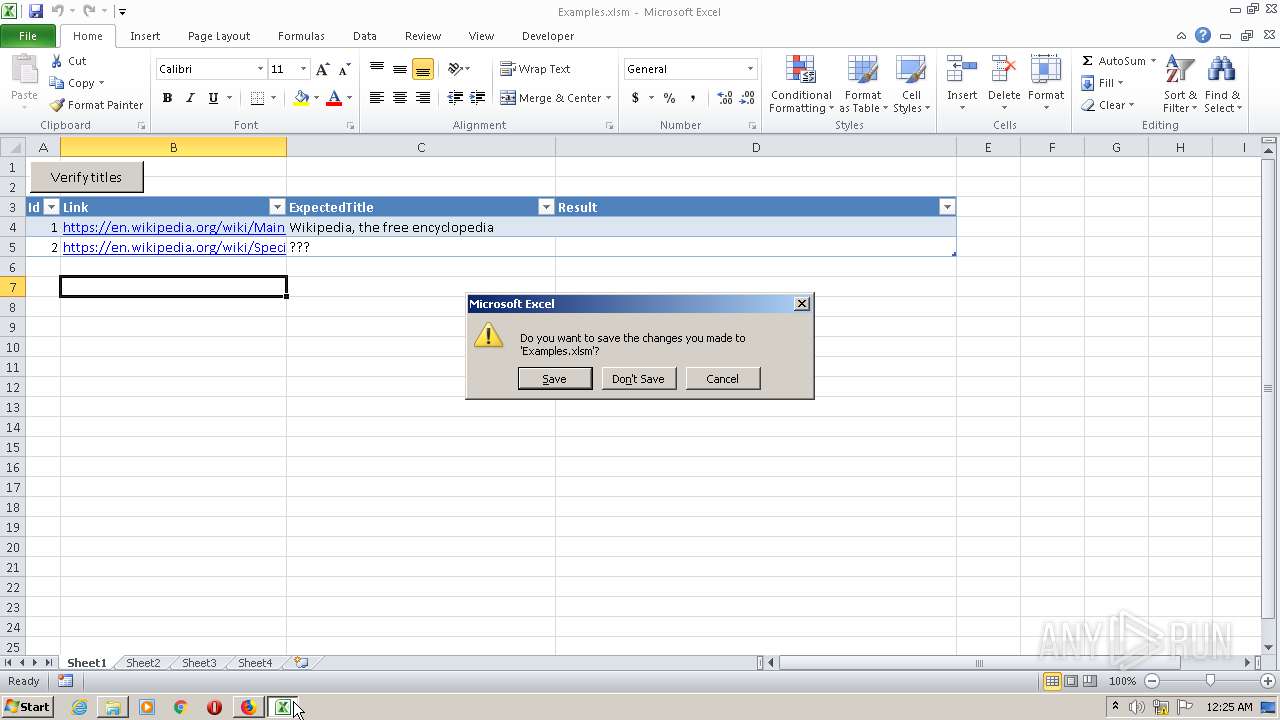Screen dimensions: 1280x720
Task: Toggle bottom vertical alignment
Action: pos(423,69)
